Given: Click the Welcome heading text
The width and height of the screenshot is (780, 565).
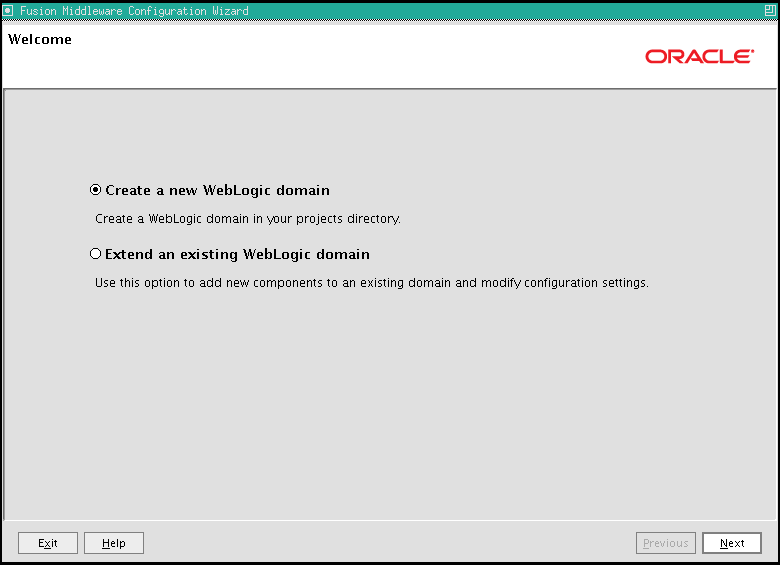Looking at the screenshot, I should pyautogui.click(x=40, y=39).
